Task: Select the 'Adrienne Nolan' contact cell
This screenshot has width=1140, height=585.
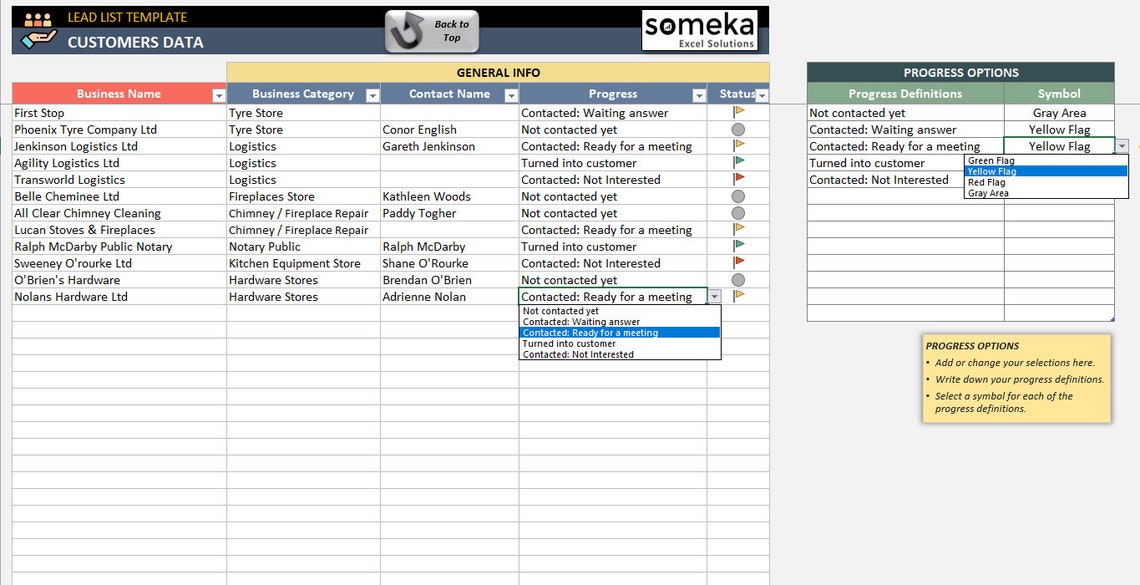Action: (449, 296)
